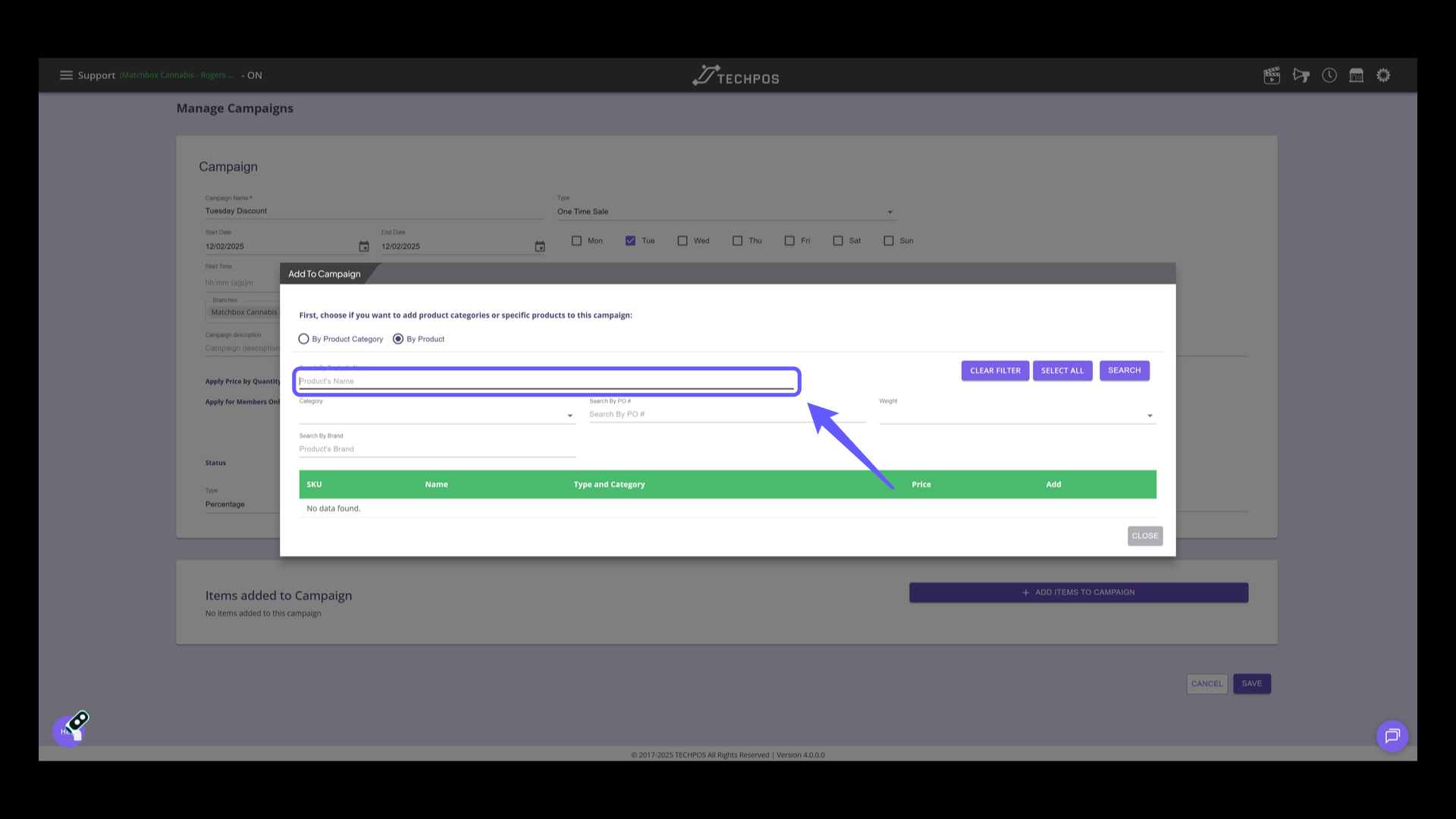Click the End Date calendar icon

540,246
